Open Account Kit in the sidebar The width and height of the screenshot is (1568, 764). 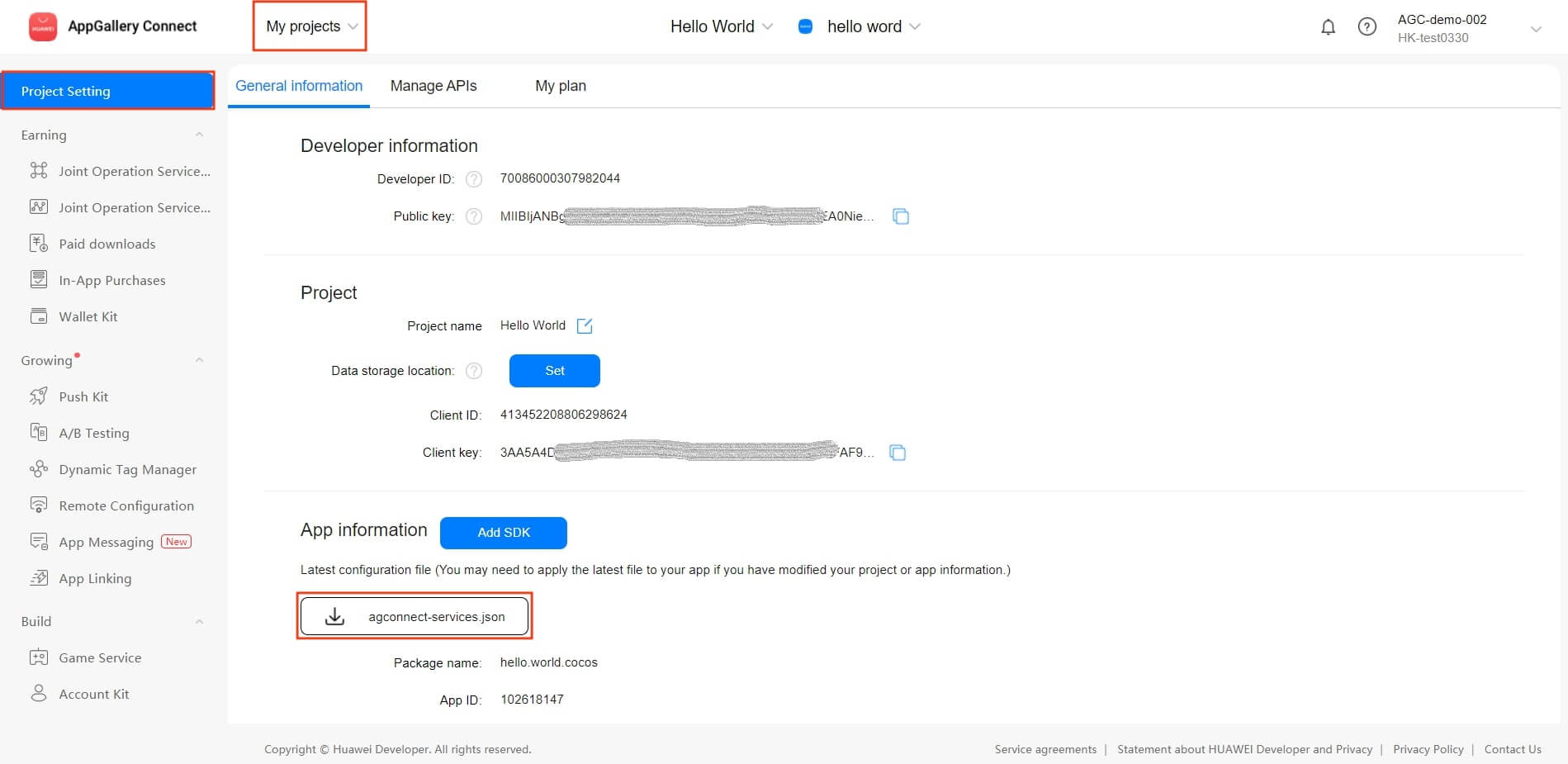(94, 694)
